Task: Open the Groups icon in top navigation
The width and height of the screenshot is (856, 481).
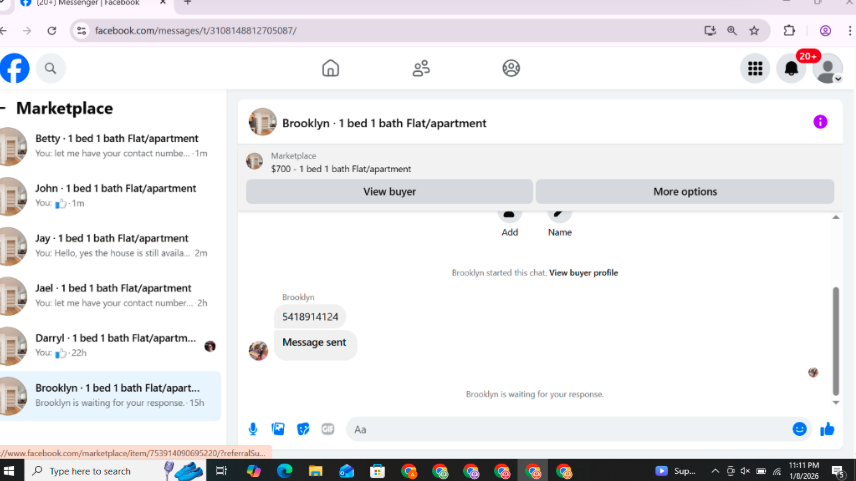Action: (x=511, y=68)
